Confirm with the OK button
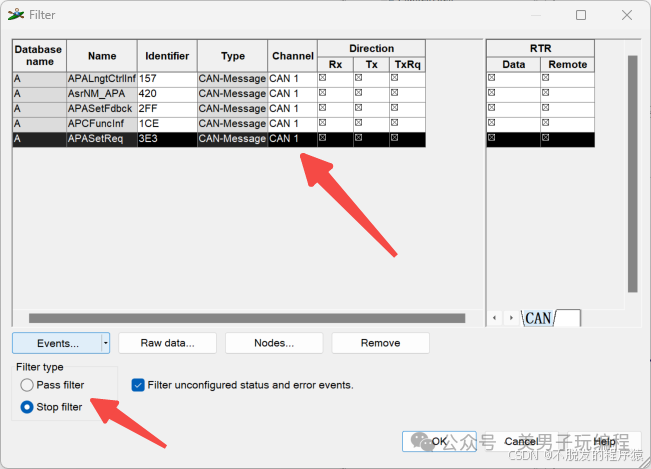Image resolution: width=651 pixels, height=469 pixels. [439, 441]
